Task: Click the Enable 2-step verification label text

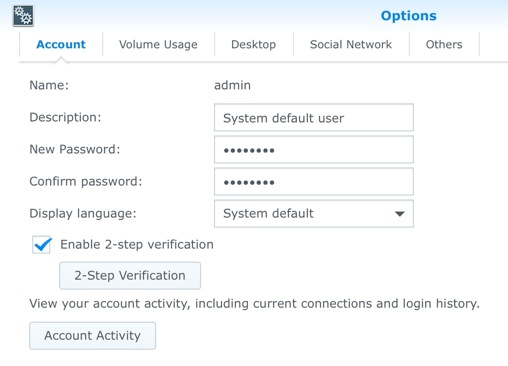Action: 137,245
